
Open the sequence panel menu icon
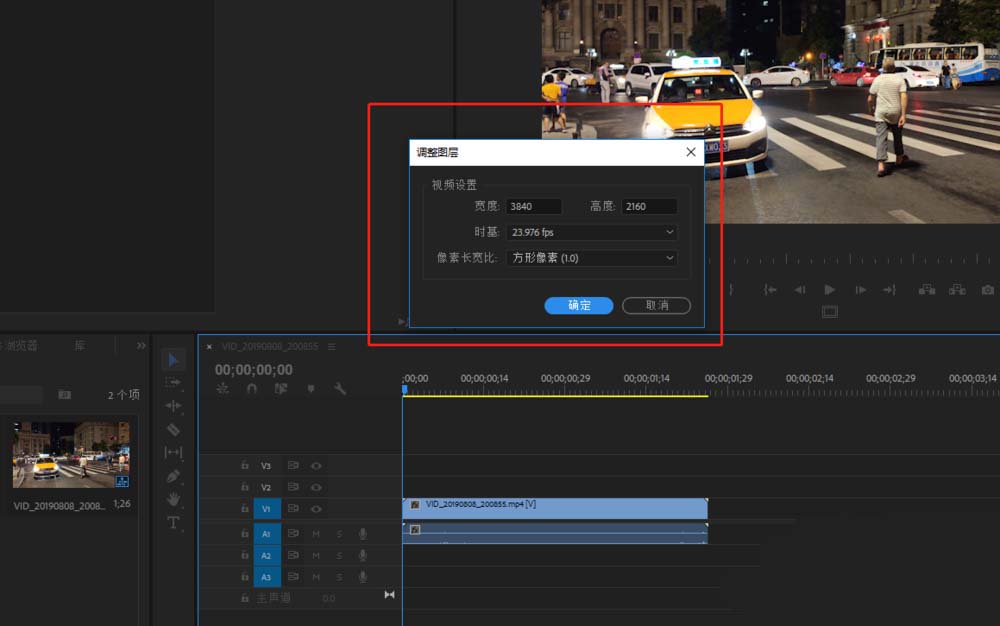coord(330,346)
